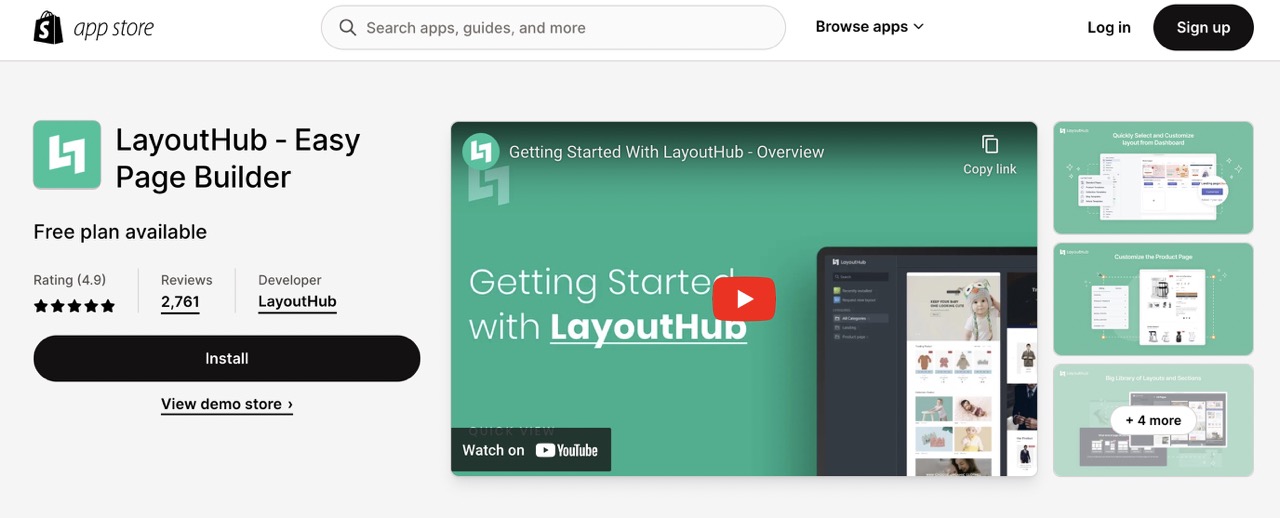Viewport: 1280px width, 518px height.
Task: Open the Log in link
Action: pos(1109,28)
